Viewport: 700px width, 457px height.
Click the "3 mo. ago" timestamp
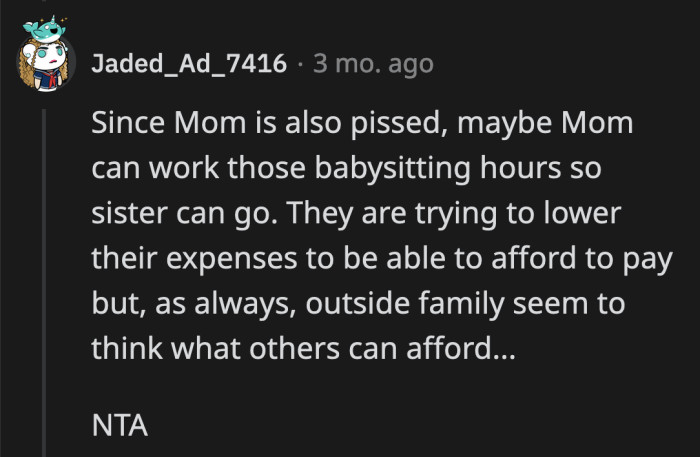click(x=373, y=65)
